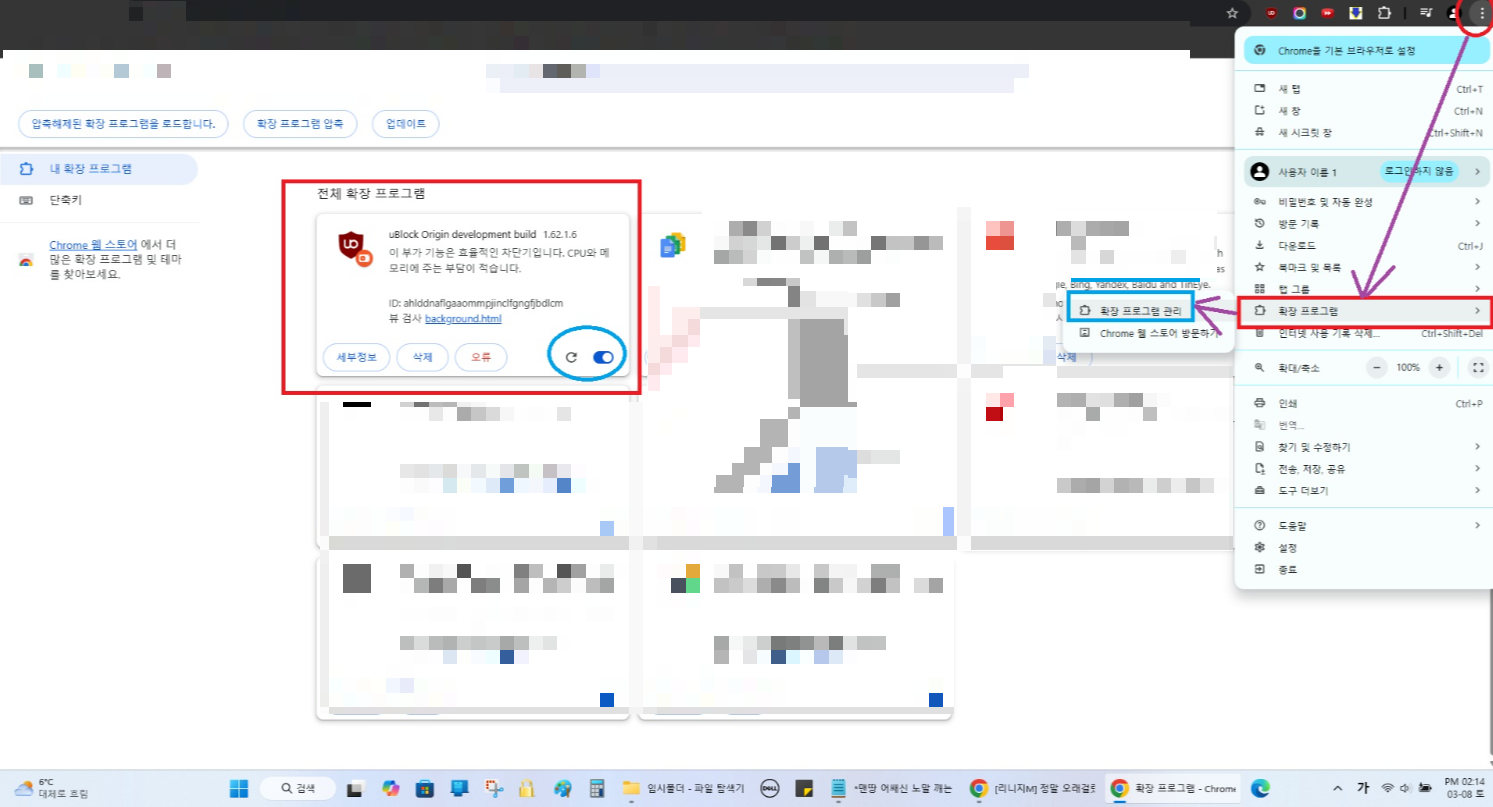Open the background.html inspect view link
The image size is (1493, 807).
click(463, 319)
